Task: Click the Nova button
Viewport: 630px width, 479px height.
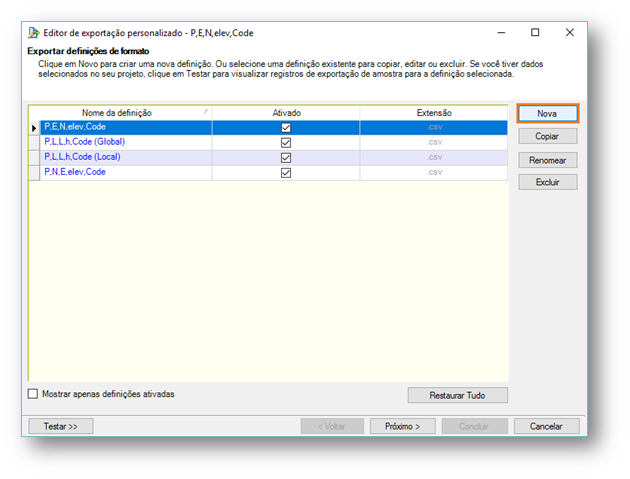Action: pos(547,113)
